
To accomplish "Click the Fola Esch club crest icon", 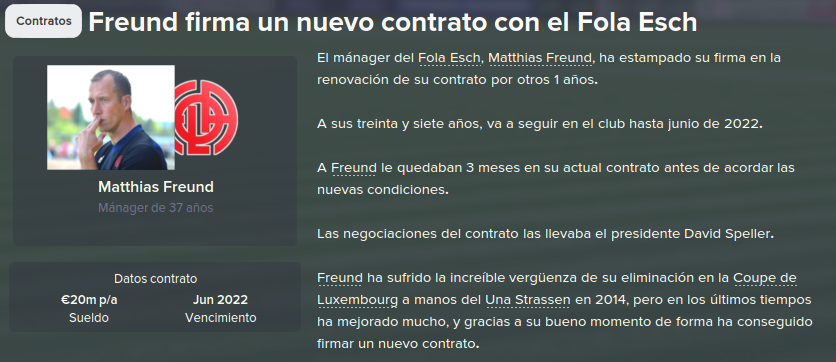I will pyautogui.click(x=206, y=118).
